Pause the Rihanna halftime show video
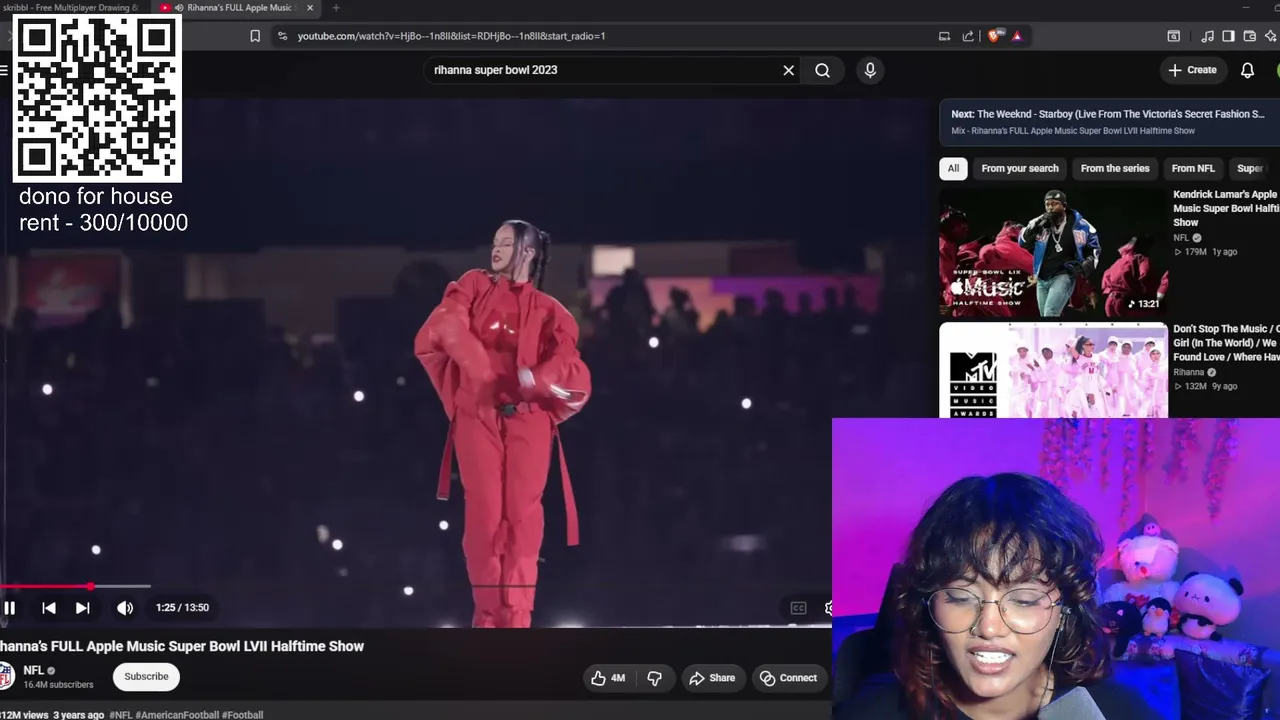Screen dimensions: 1280x720 [x=9, y=608]
